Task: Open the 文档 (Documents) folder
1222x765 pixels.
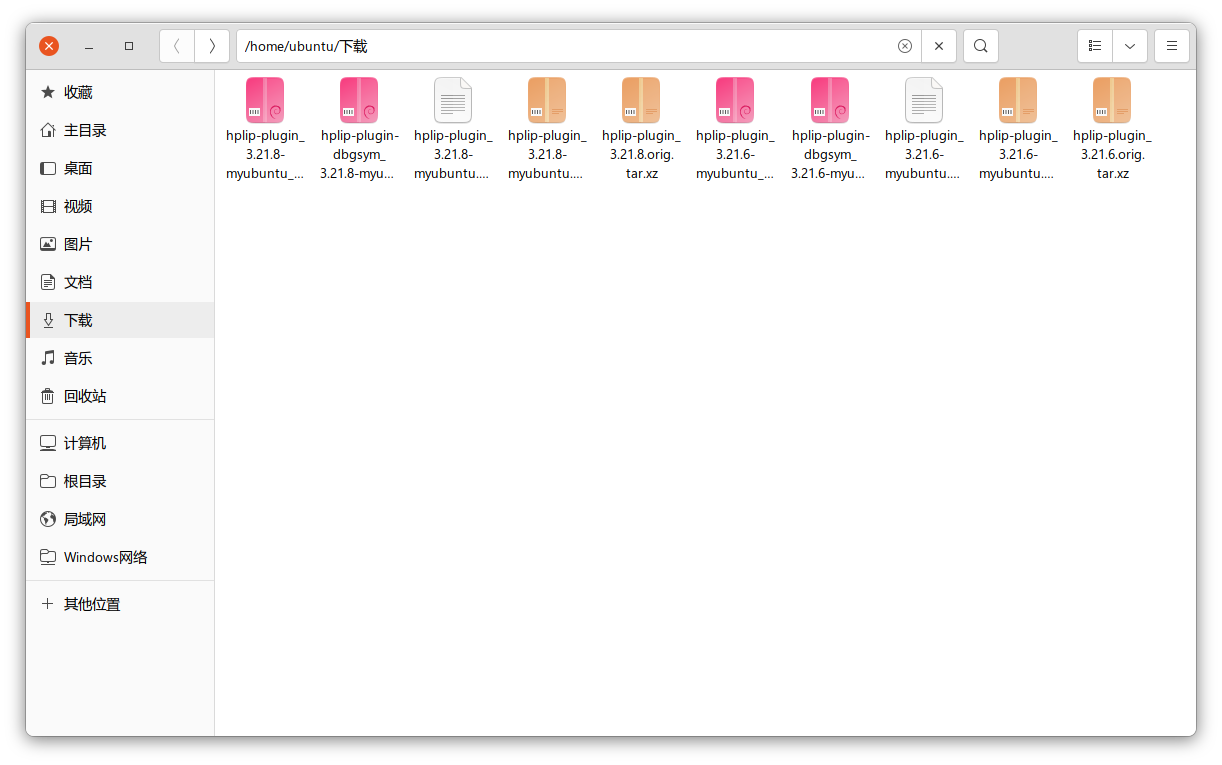Action: point(120,282)
